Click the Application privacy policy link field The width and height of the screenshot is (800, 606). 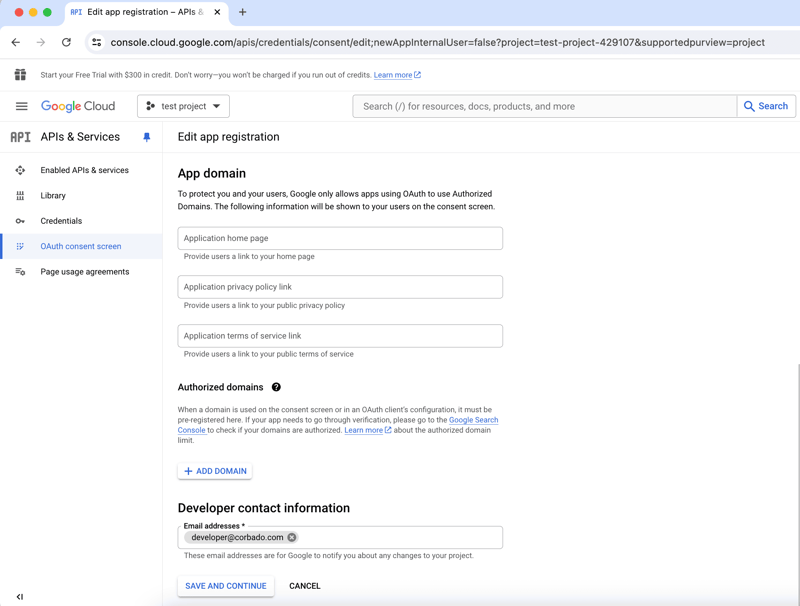340,287
